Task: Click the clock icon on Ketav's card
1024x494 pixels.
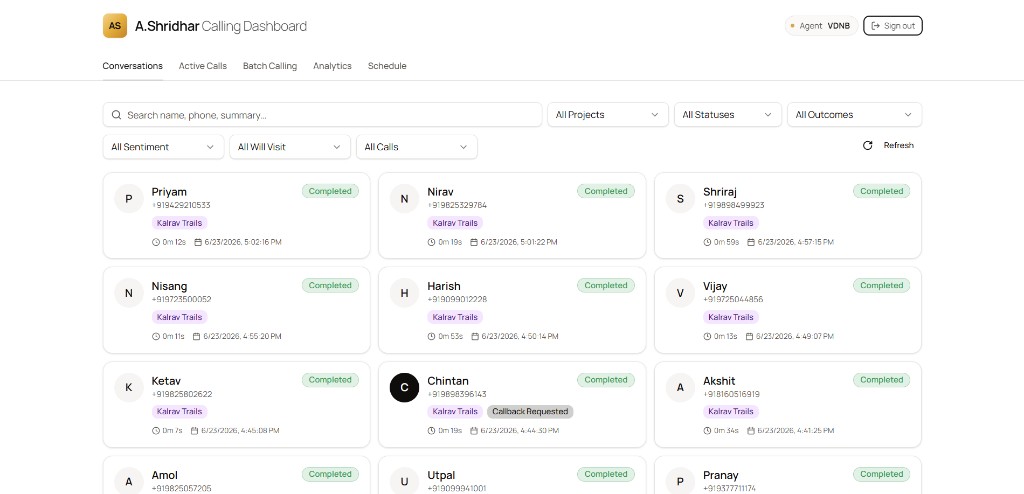Action: pos(156,431)
